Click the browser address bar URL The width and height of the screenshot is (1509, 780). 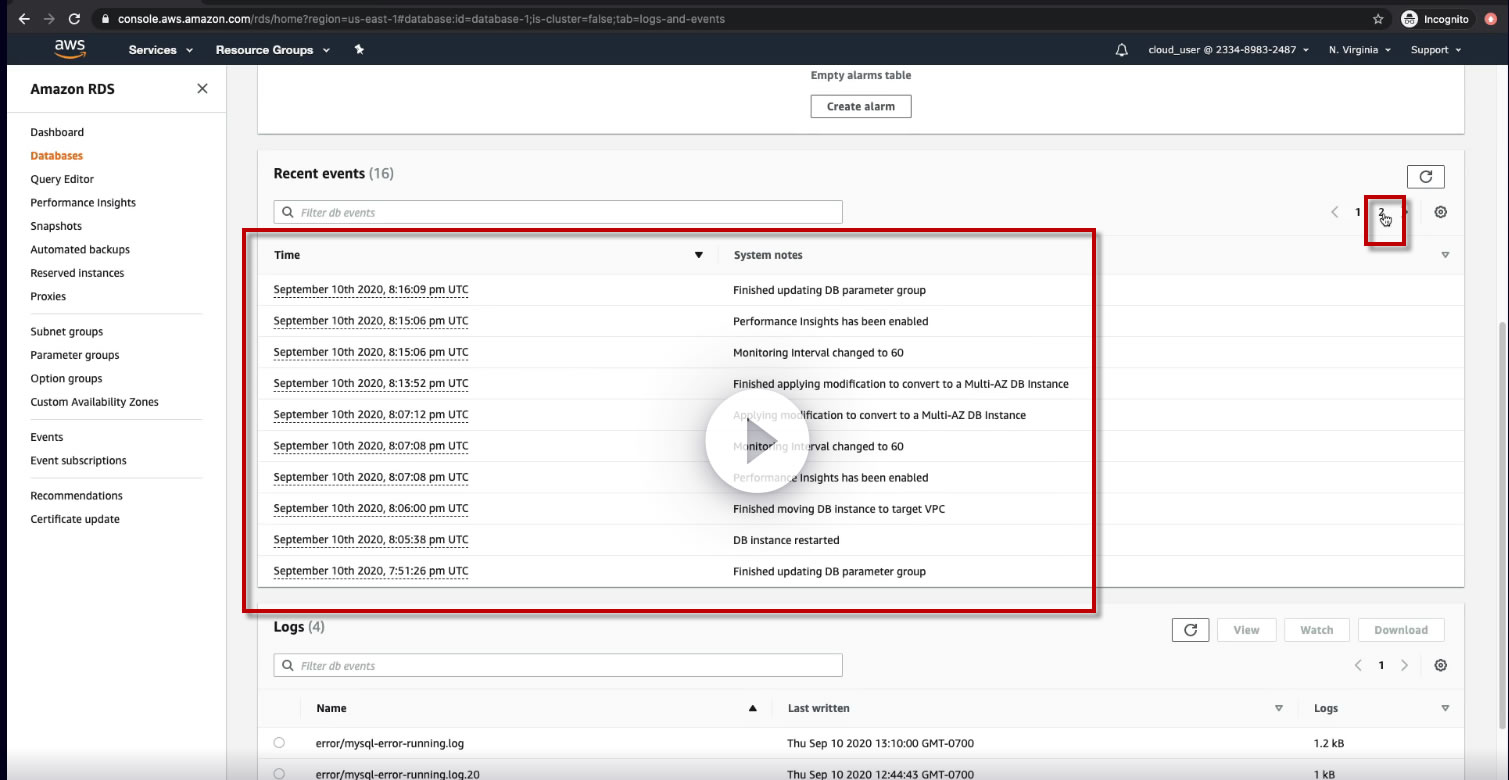(x=421, y=19)
